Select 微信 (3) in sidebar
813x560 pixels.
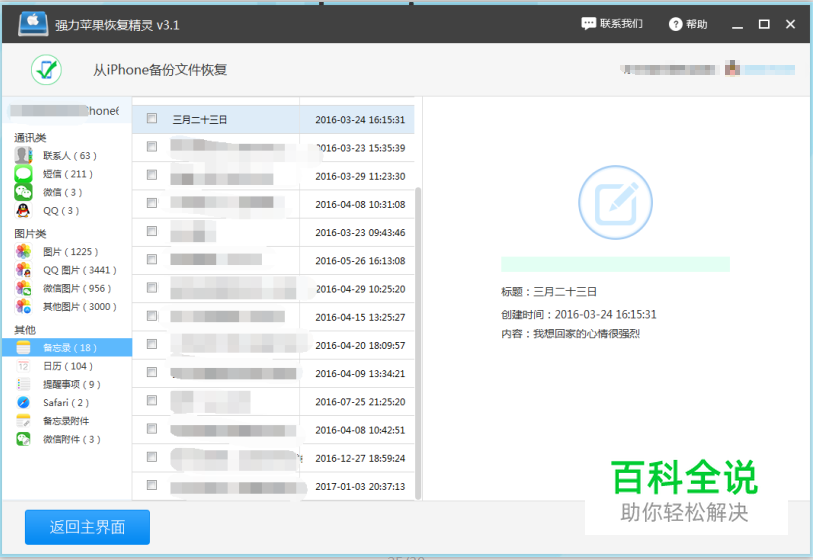[62, 192]
